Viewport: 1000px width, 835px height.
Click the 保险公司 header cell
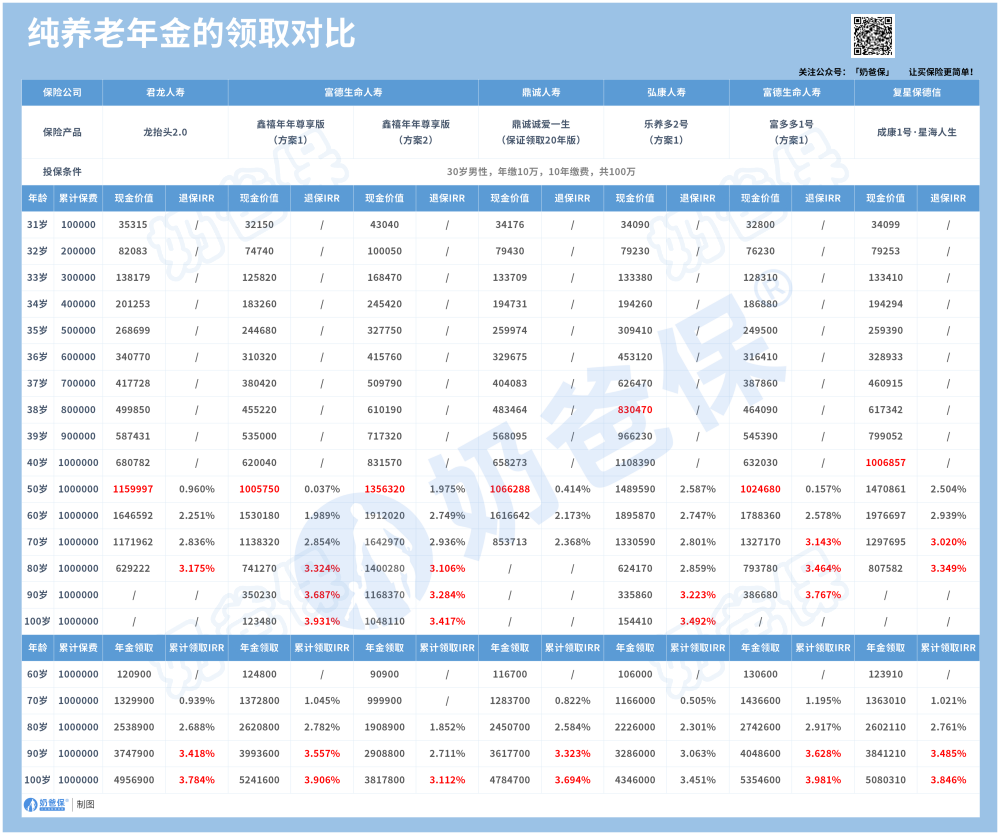pyautogui.click(x=62, y=92)
